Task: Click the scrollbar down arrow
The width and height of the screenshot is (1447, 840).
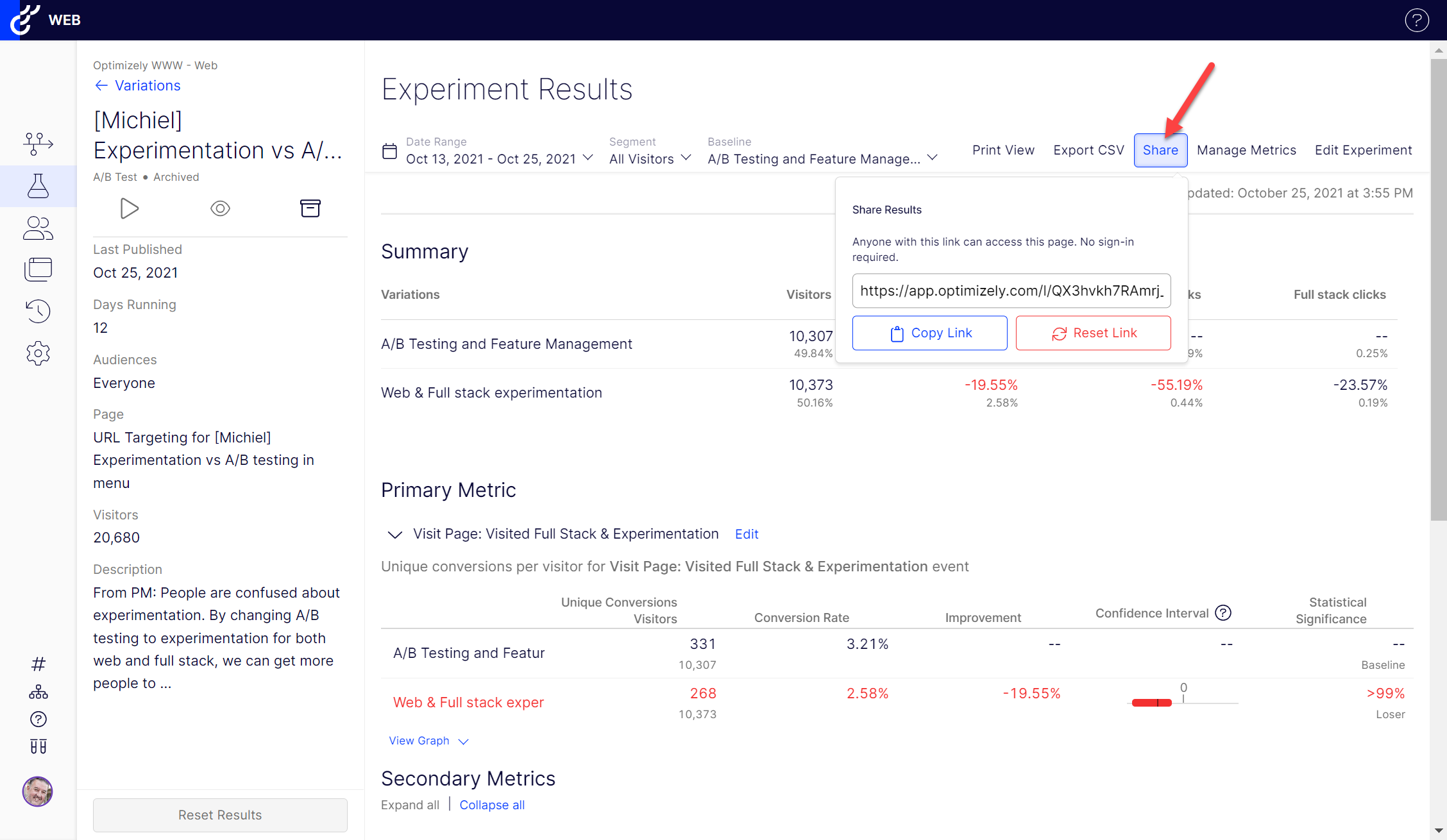Action: 1438,831
